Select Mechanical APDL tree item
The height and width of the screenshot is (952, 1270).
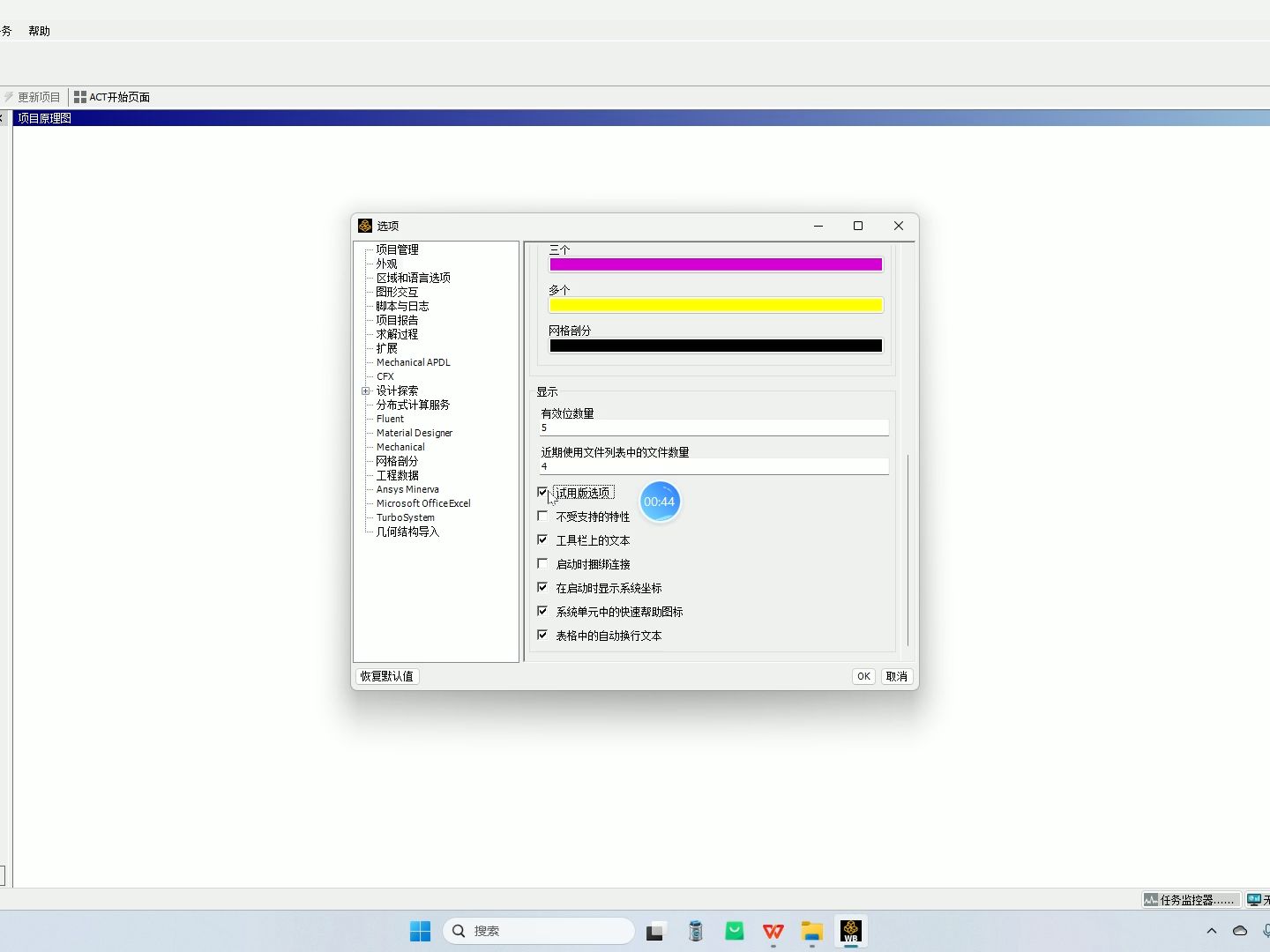[x=414, y=362]
